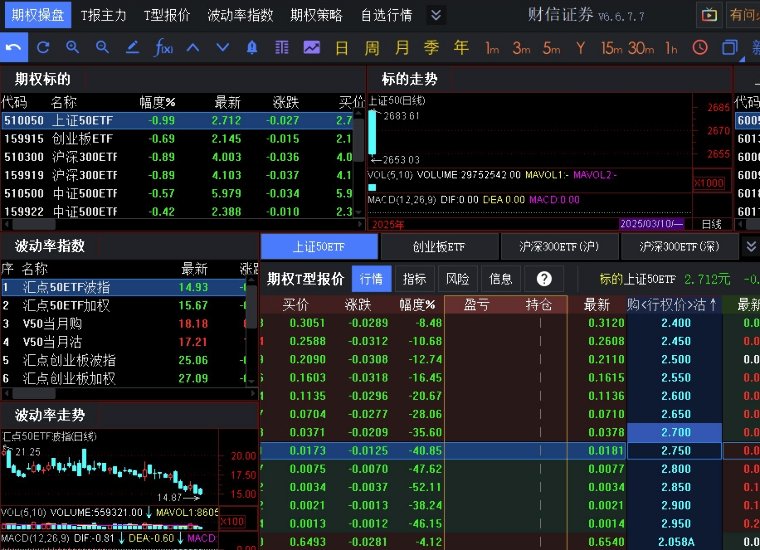This screenshot has width=760, height=550.
Task: Click the 最新 header in 波动率指数 panel
Action: pos(194,269)
